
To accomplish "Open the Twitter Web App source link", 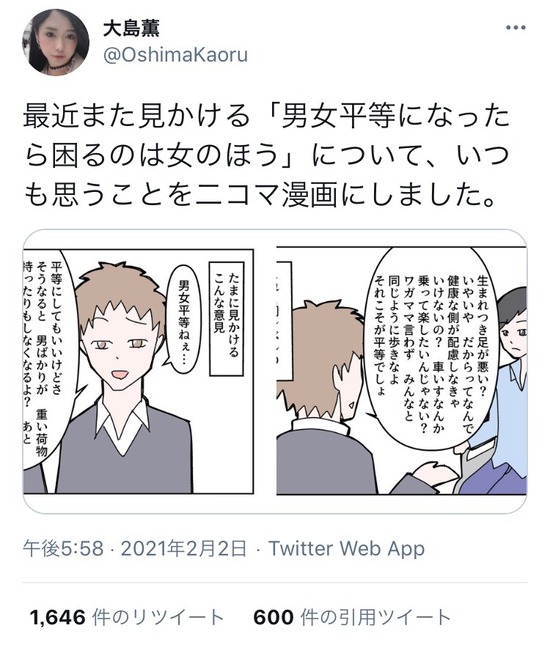I will [346, 548].
